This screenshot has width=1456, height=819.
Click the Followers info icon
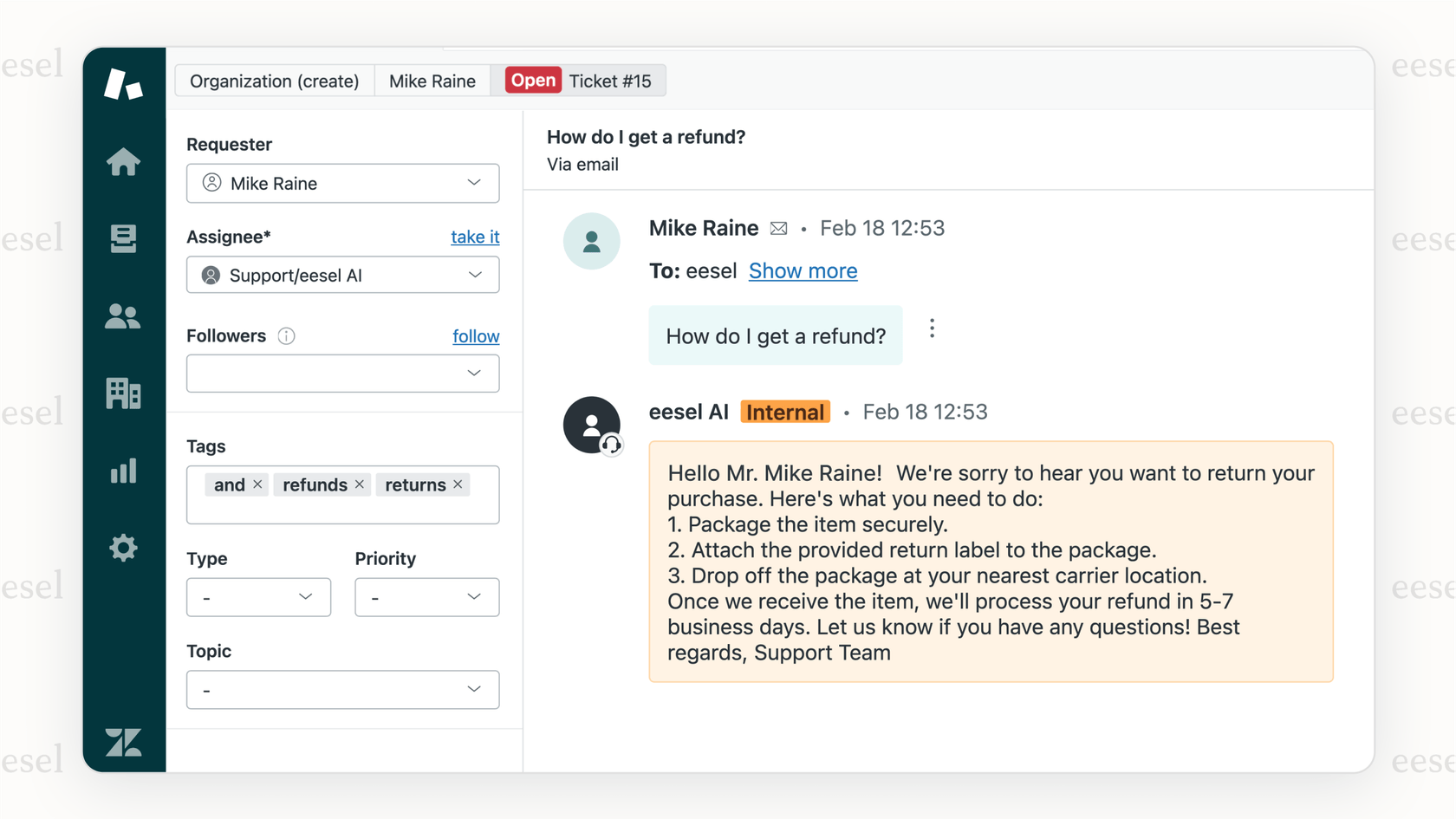[x=286, y=335]
